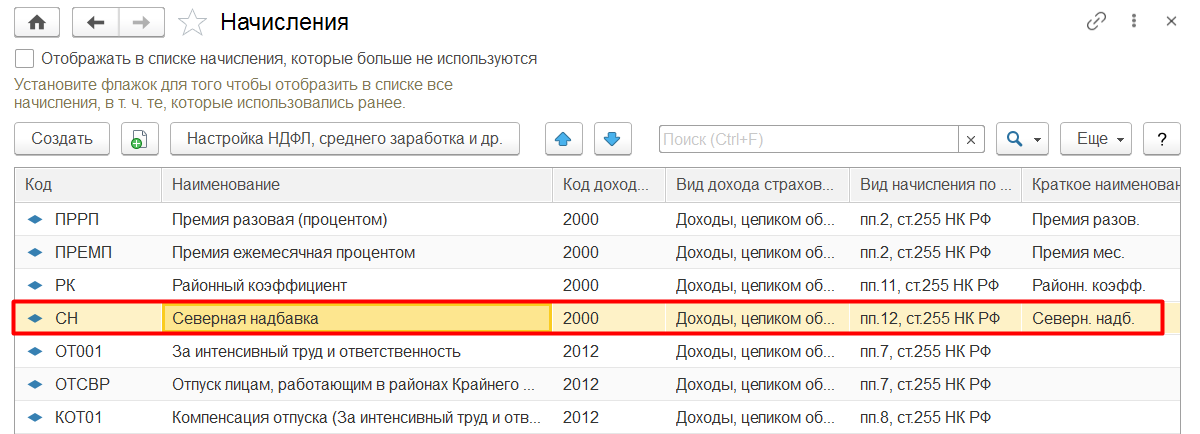Select the ПРЕМП code row icon
The width and height of the screenshot is (1200, 434).
point(36,252)
